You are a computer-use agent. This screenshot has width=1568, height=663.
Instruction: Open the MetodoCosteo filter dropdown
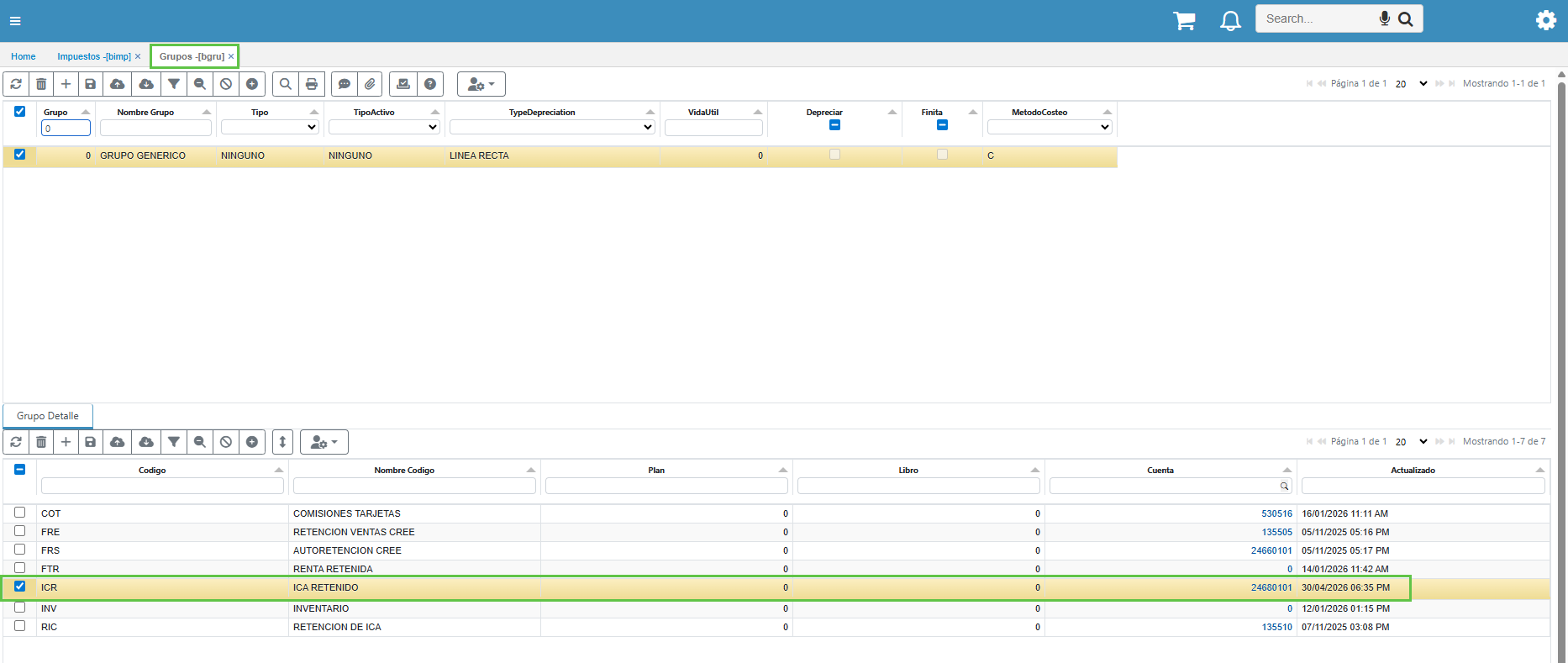click(x=1050, y=128)
